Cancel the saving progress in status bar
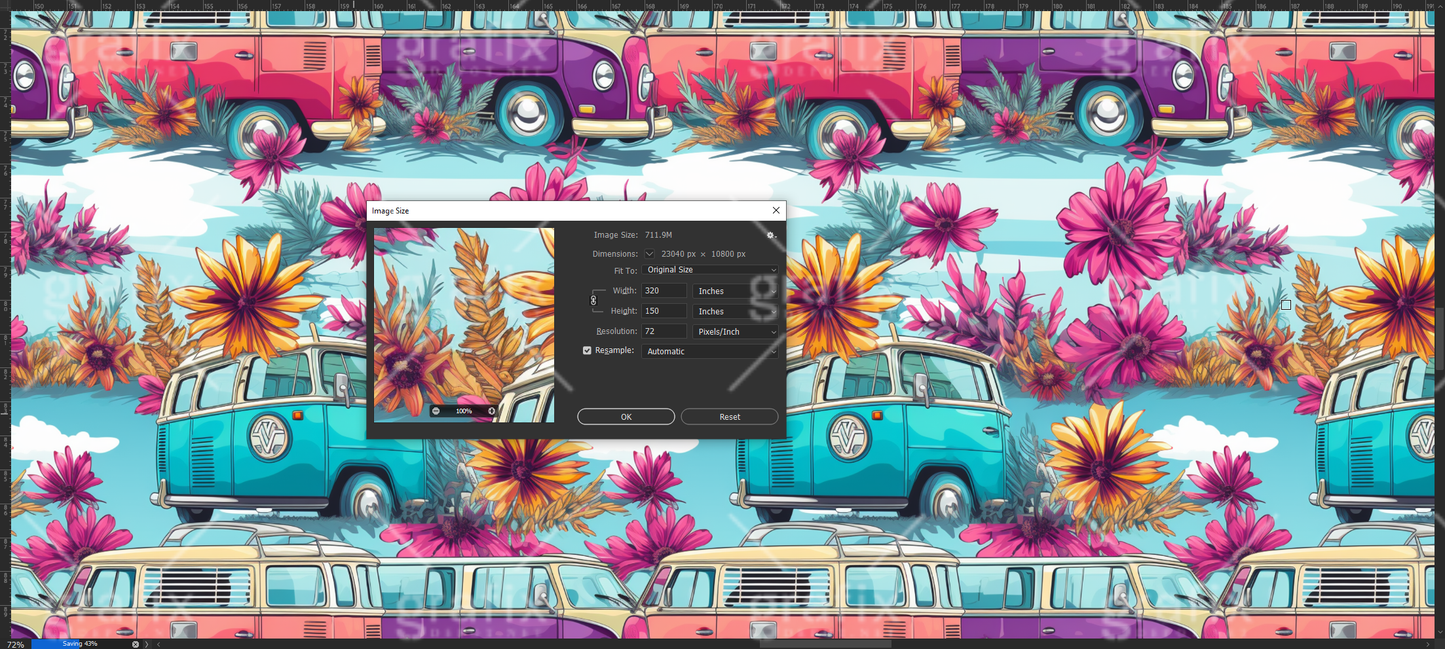 (136, 644)
